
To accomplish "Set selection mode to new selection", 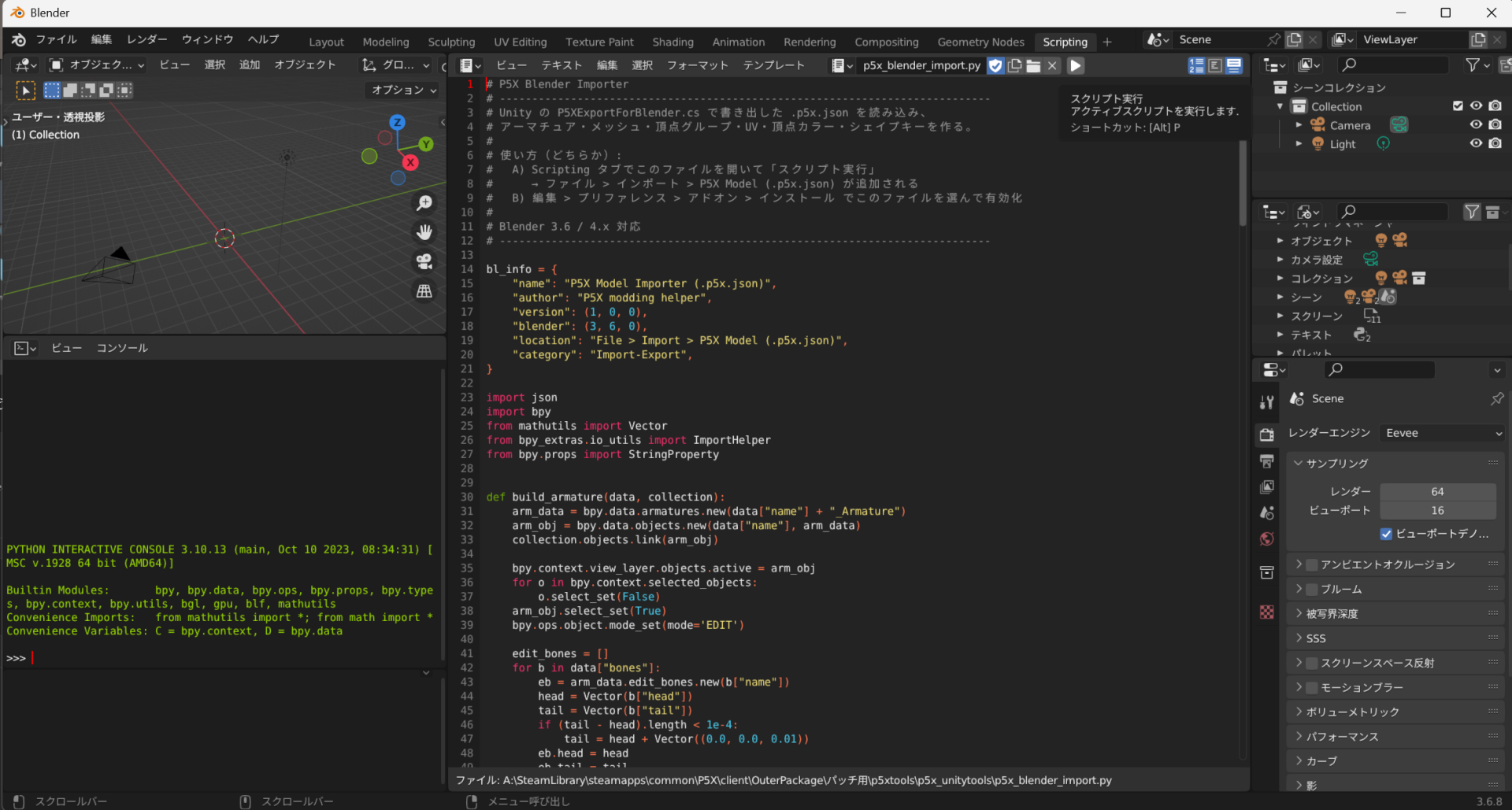I will click(52, 91).
